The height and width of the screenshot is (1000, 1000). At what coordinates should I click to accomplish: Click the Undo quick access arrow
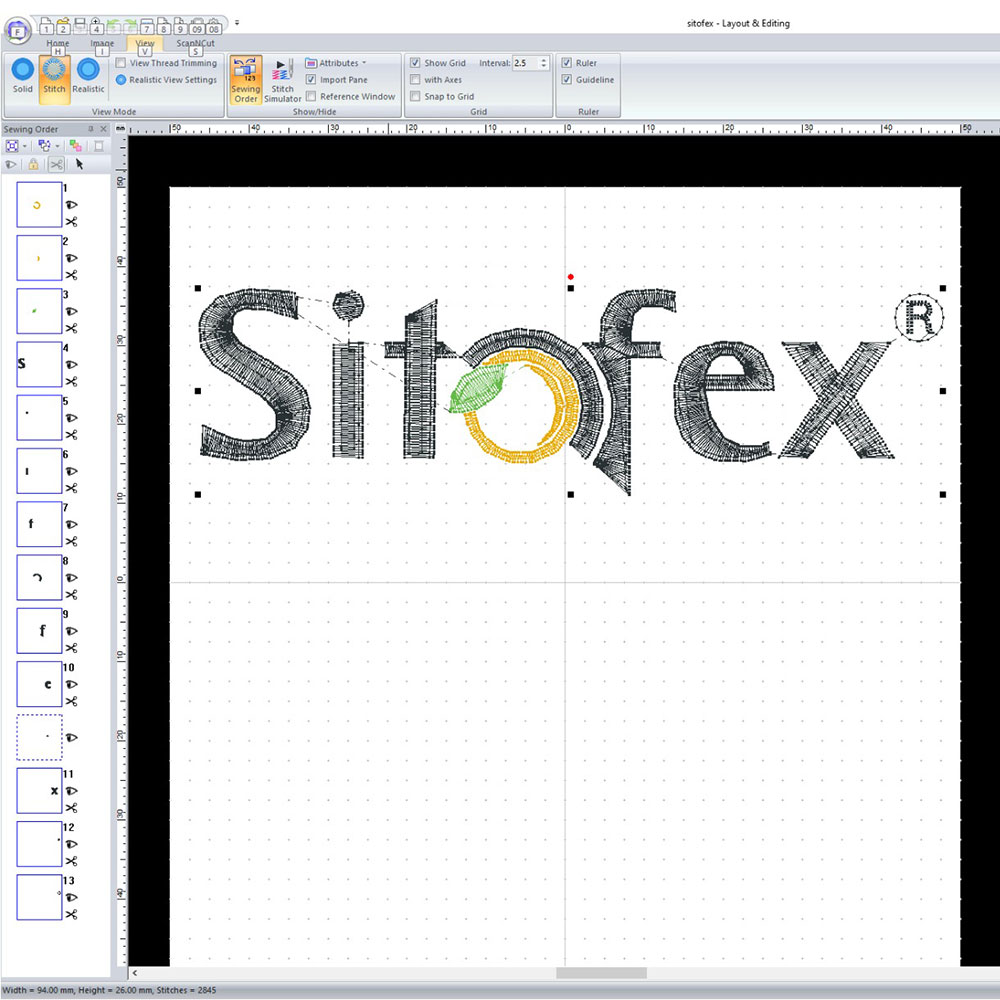pos(113,26)
